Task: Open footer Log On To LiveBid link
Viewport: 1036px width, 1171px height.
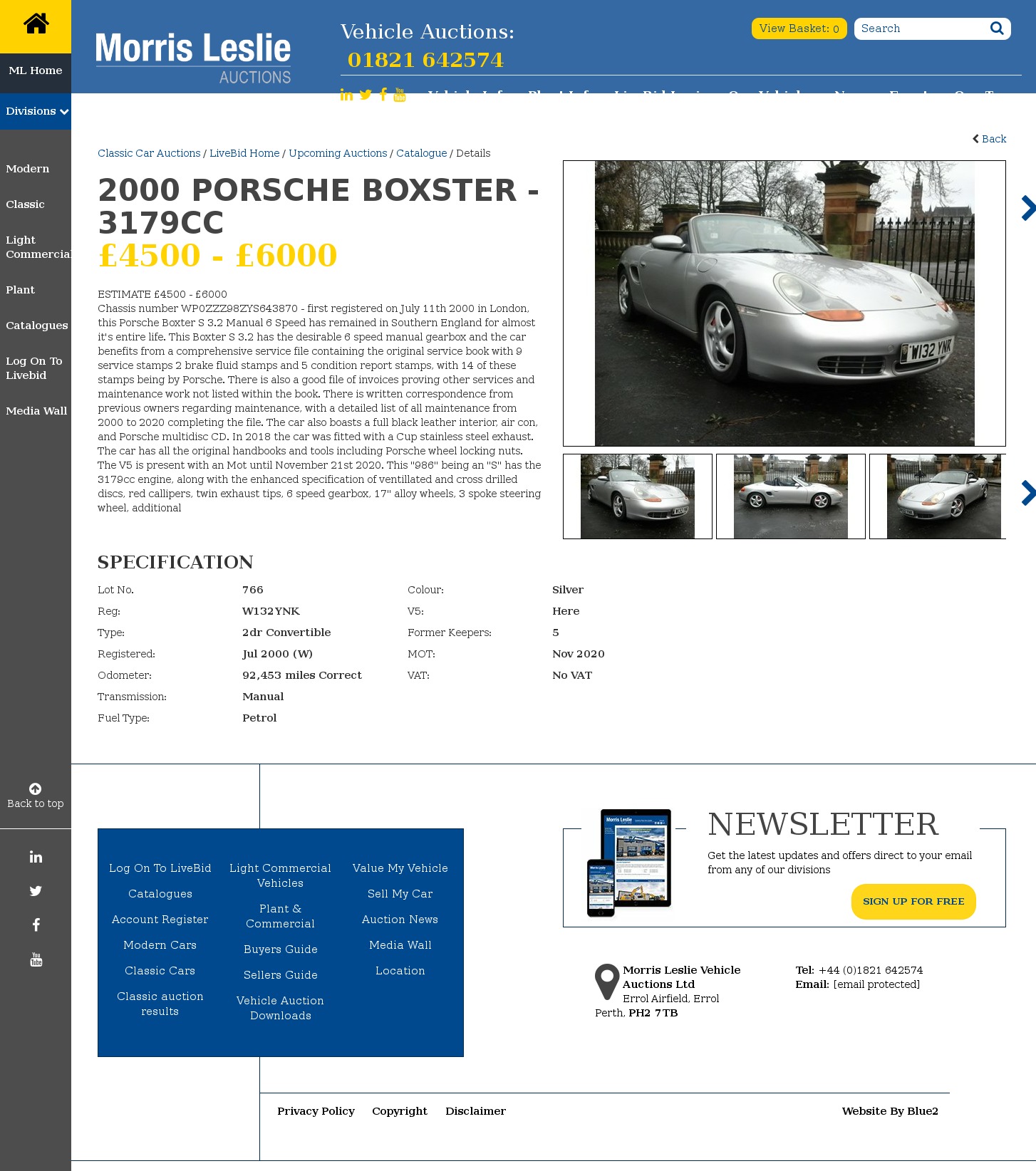Action: pyautogui.click(x=160, y=868)
